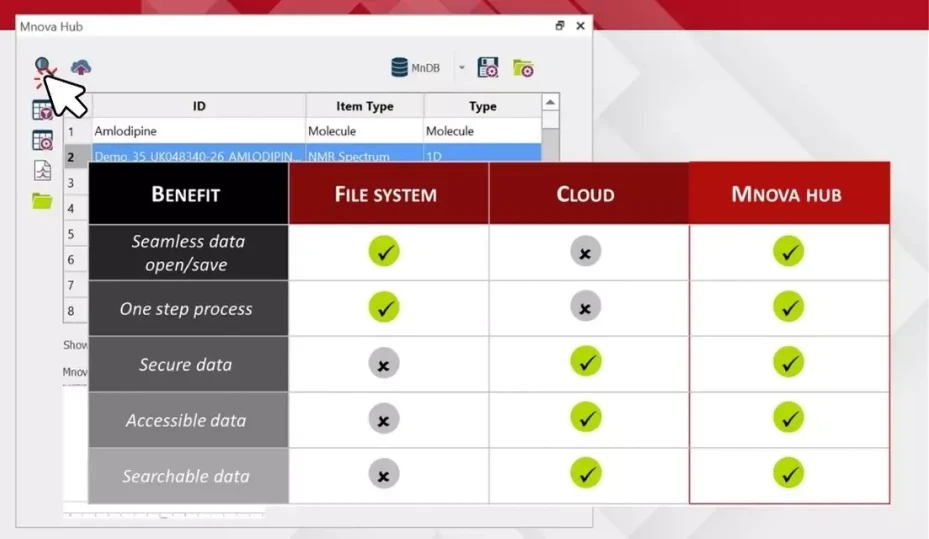Image resolution: width=929 pixels, height=539 pixels.
Task: Click the table scrollbar up arrow
Action: [x=550, y=102]
